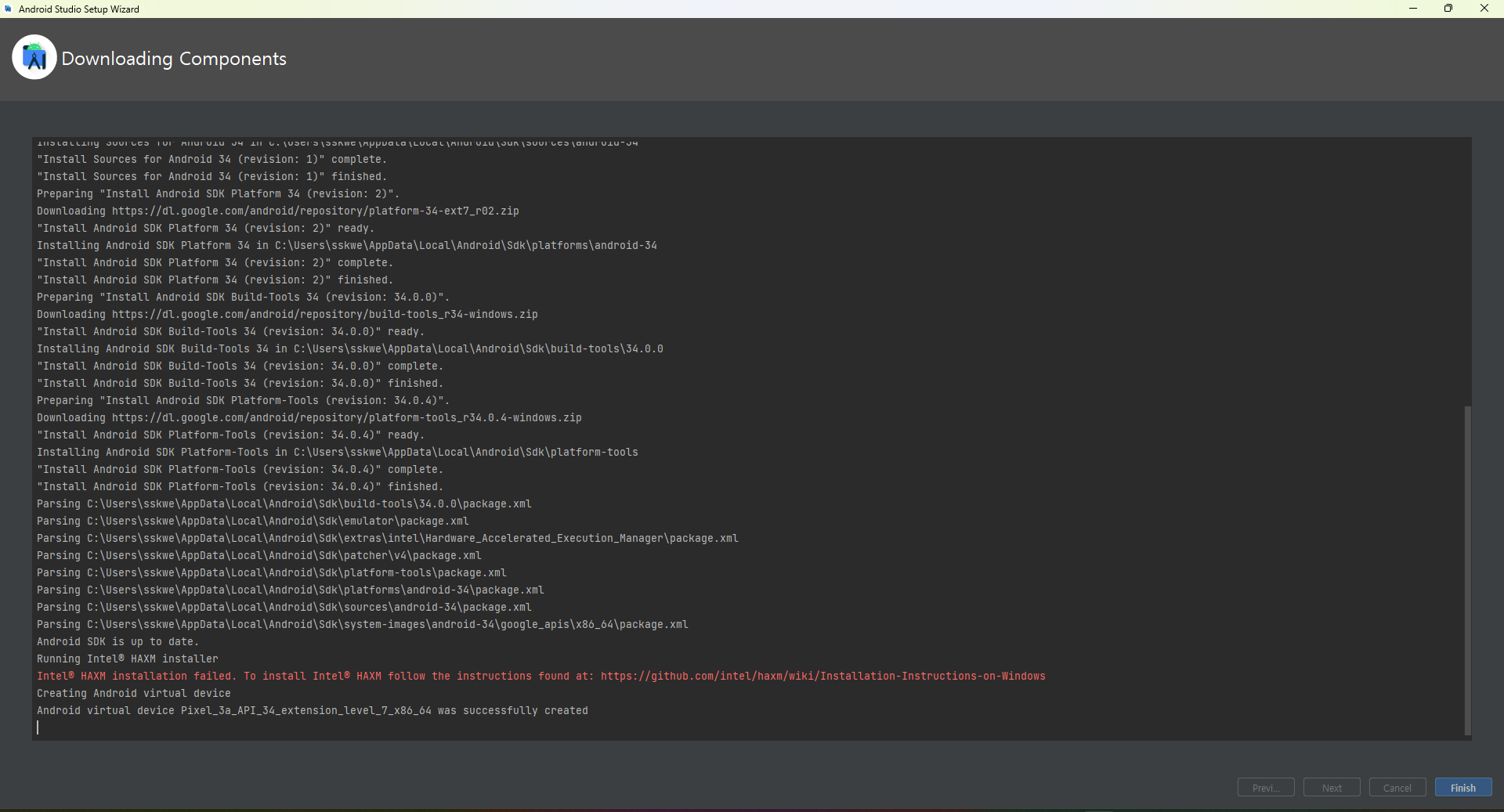The width and height of the screenshot is (1504, 812).
Task: Click "Install Sources for Android 34" complete line
Action: click(x=212, y=159)
